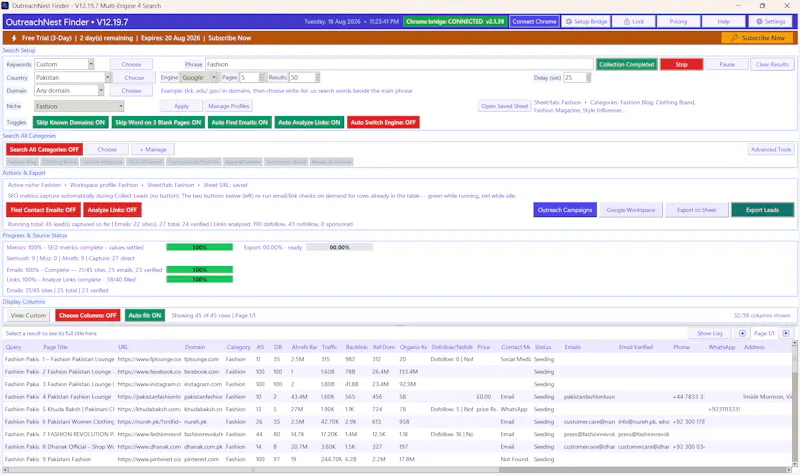Sort table by the DR column header
The height and width of the screenshot is (475, 800).
(x=278, y=347)
